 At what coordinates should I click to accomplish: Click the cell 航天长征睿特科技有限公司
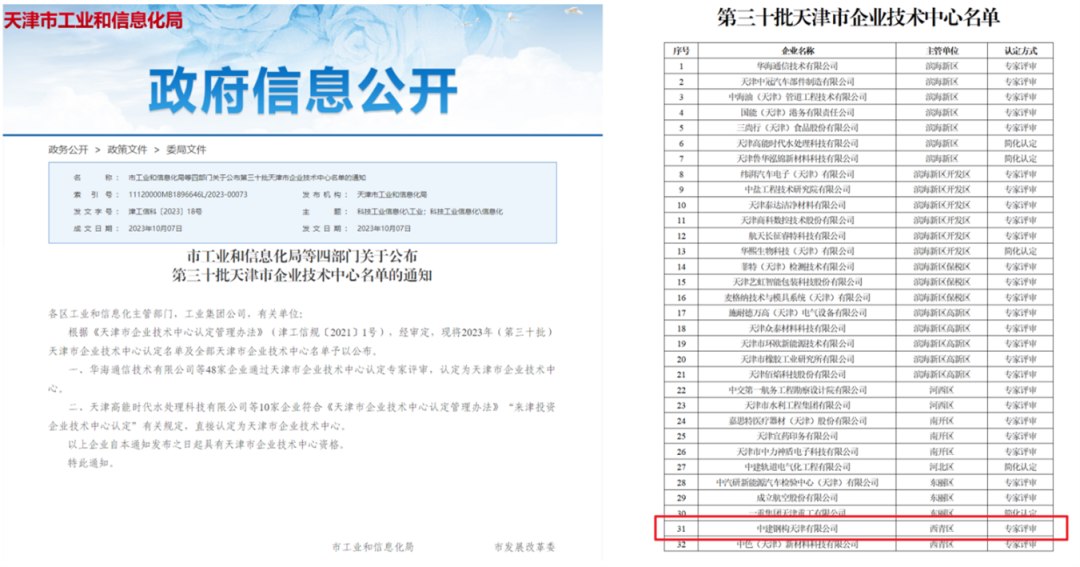tap(797, 236)
